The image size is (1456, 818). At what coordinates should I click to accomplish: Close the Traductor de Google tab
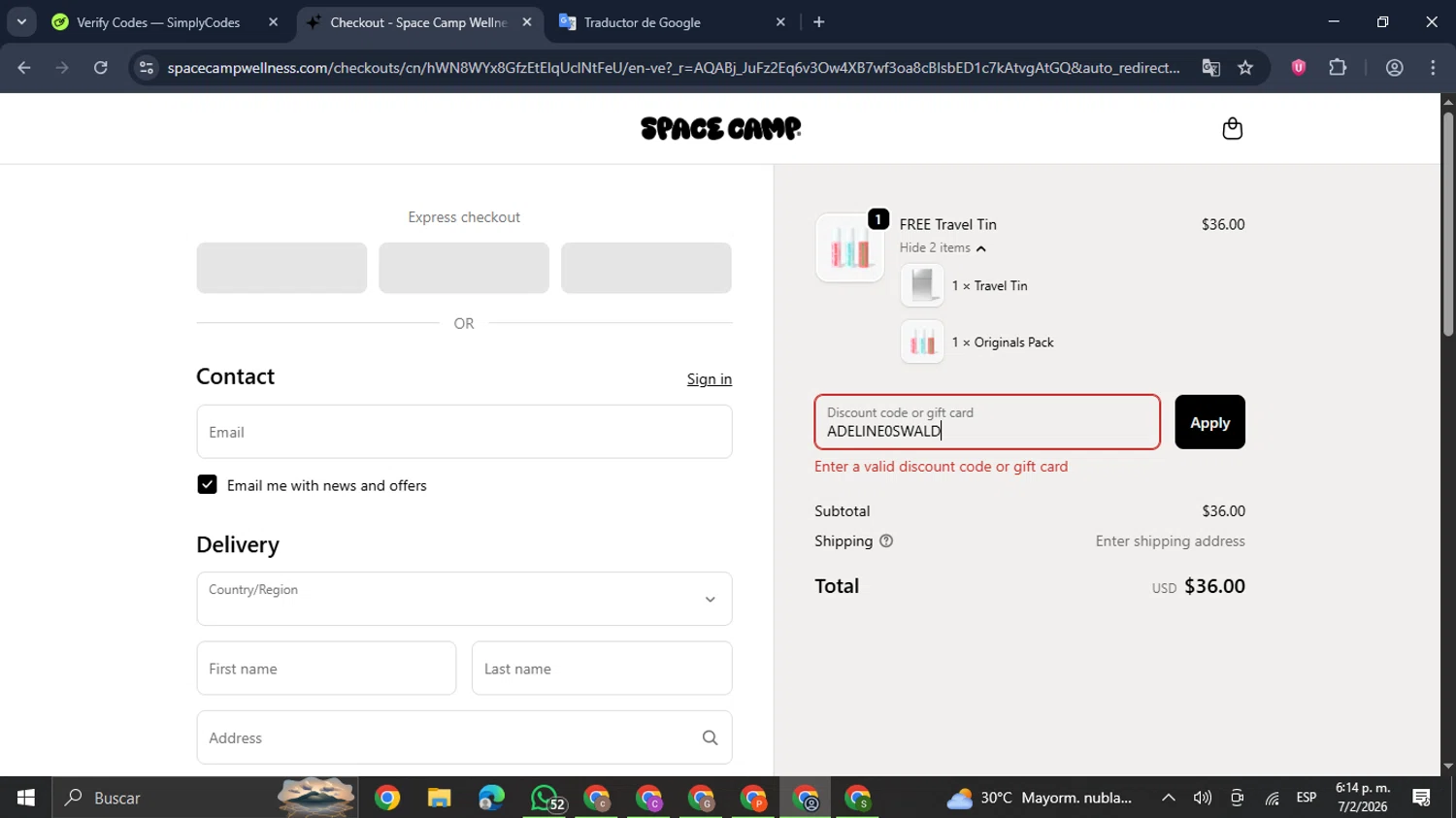click(780, 21)
